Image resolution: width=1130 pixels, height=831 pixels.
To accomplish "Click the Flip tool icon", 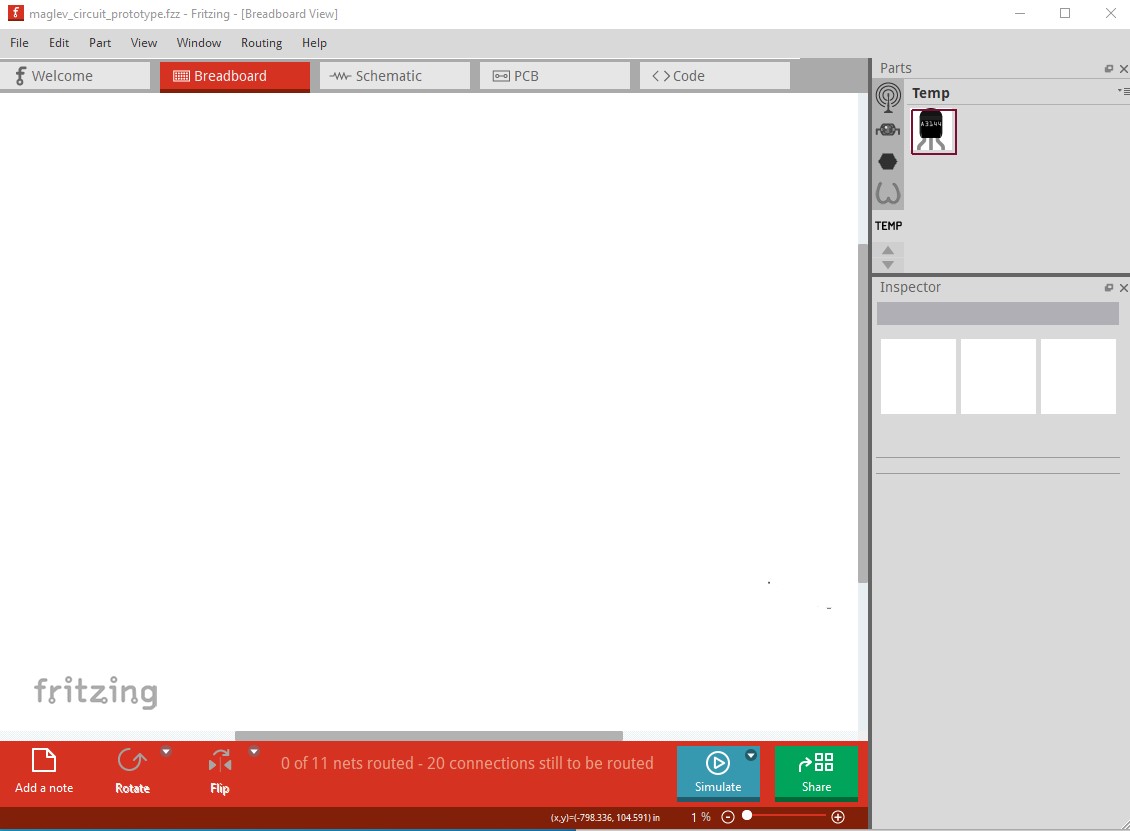I will pos(220,762).
